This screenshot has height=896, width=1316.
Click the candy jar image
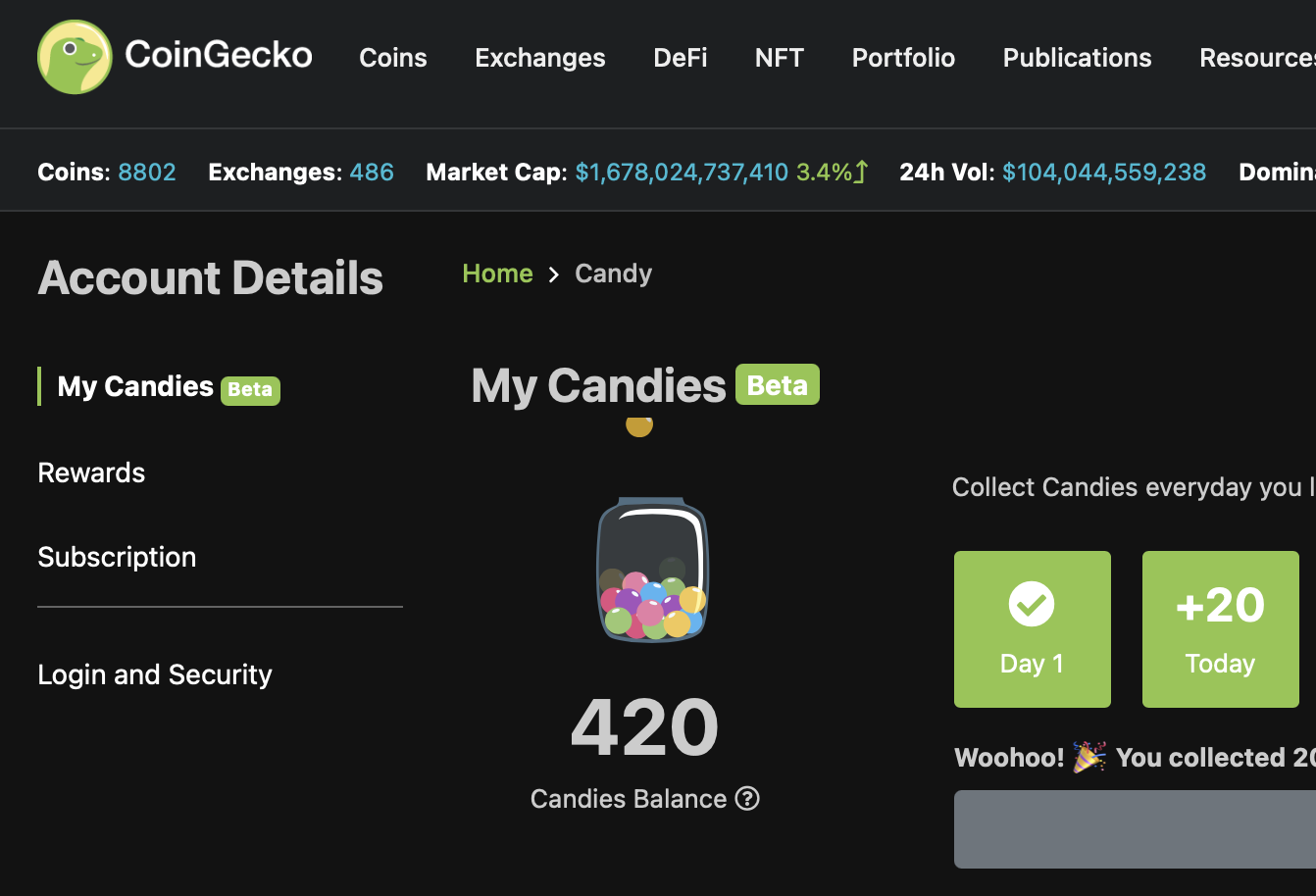pyautogui.click(x=652, y=570)
